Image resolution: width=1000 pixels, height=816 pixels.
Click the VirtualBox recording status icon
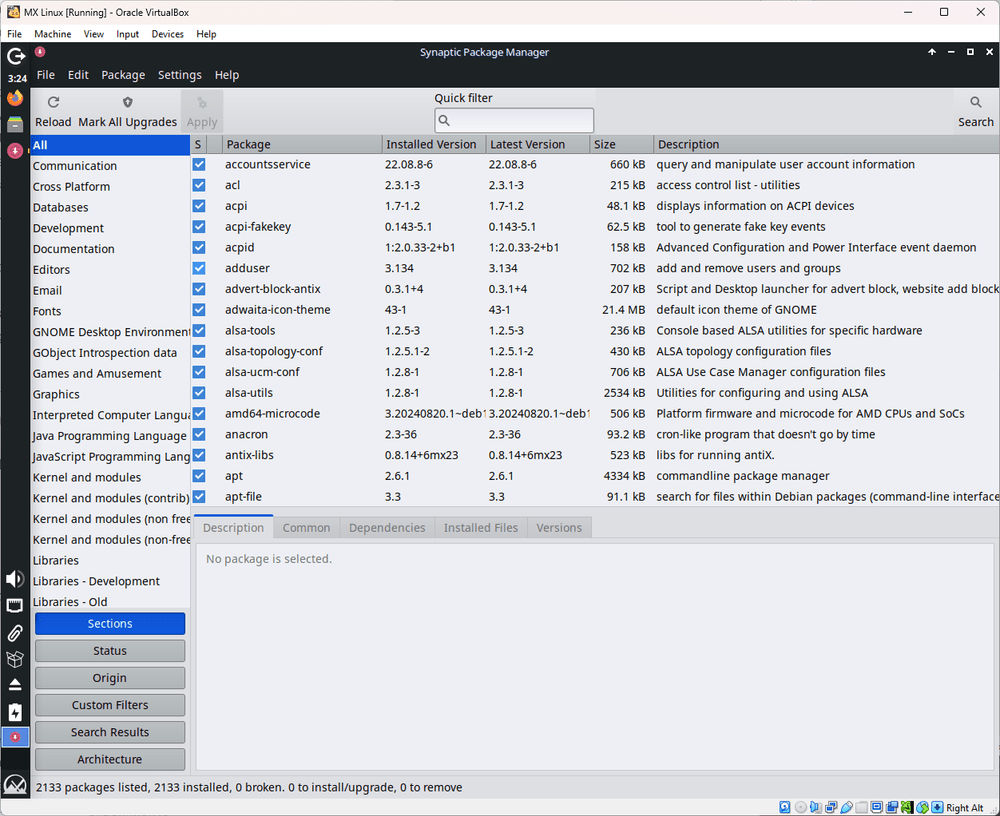click(x=892, y=807)
